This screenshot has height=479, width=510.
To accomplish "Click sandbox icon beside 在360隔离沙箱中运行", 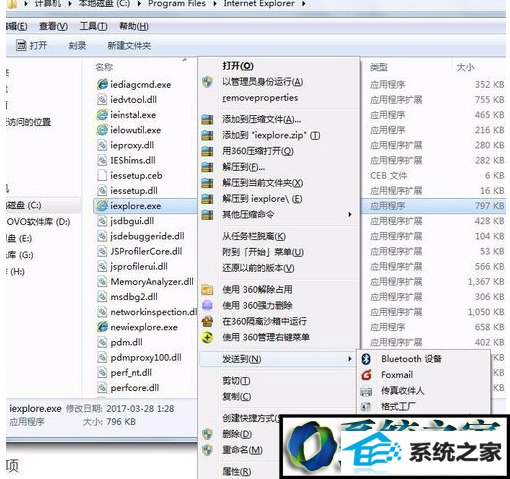I will coord(207,321).
